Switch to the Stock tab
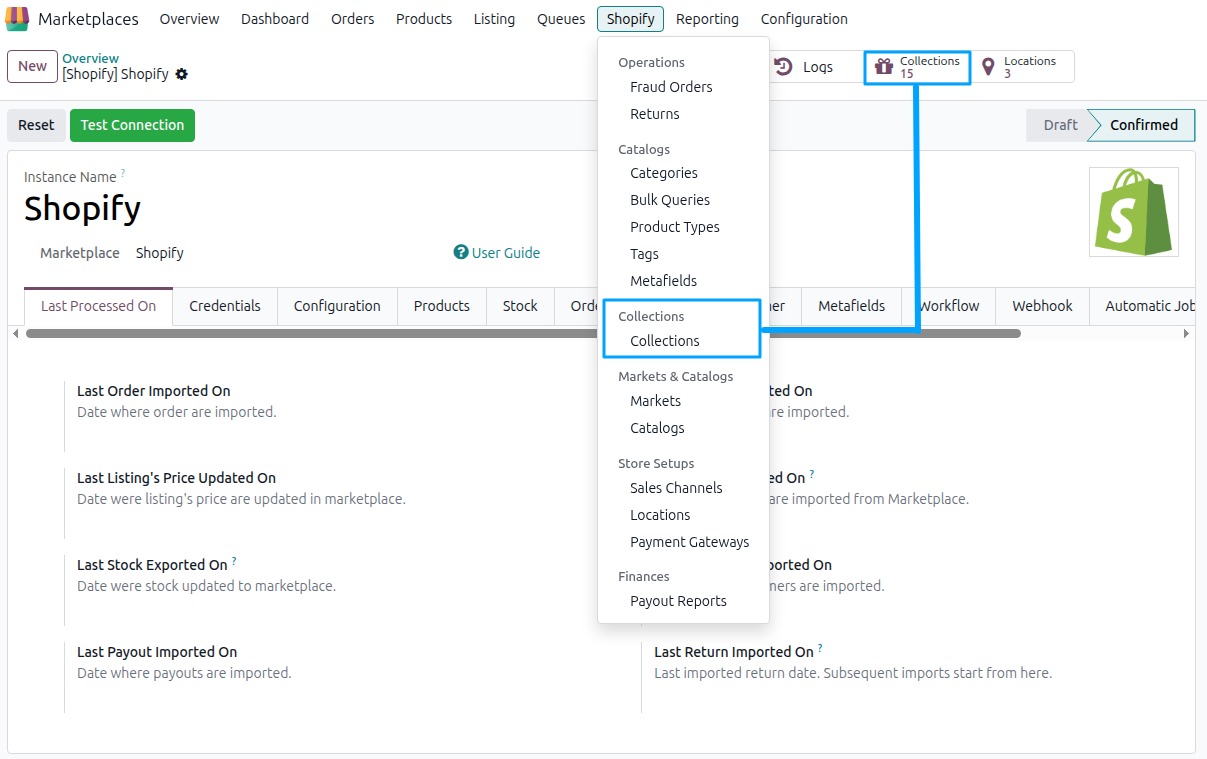Screen dimensions: 1207x759 [520, 306]
